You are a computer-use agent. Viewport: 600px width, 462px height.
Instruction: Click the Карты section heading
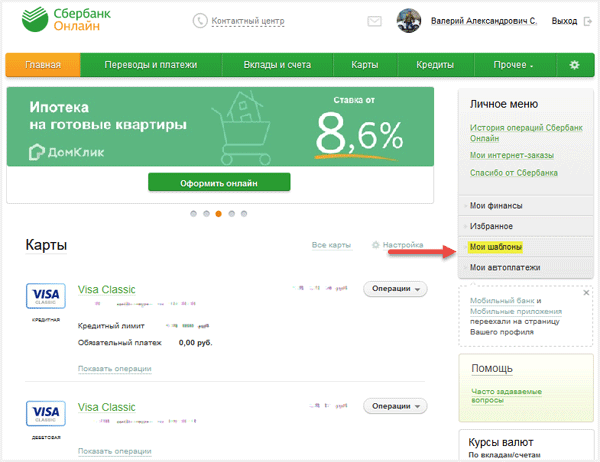pos(46,245)
